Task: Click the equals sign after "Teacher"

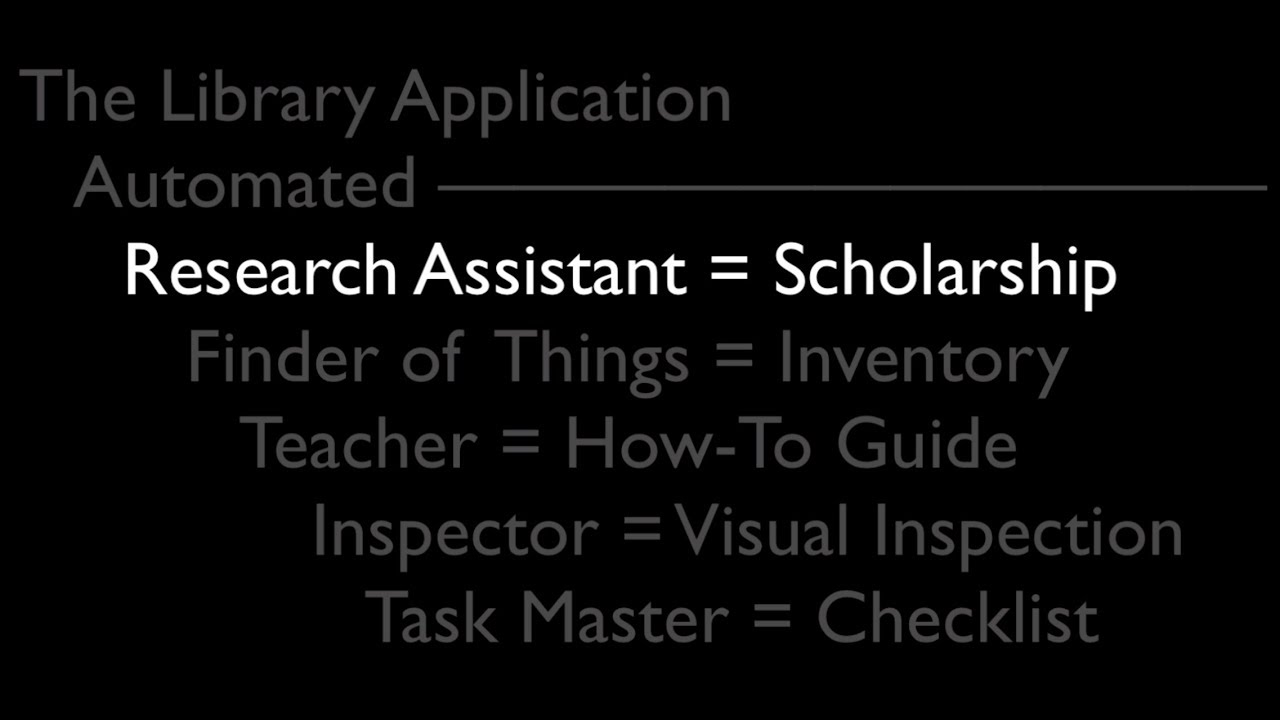Action: point(520,446)
